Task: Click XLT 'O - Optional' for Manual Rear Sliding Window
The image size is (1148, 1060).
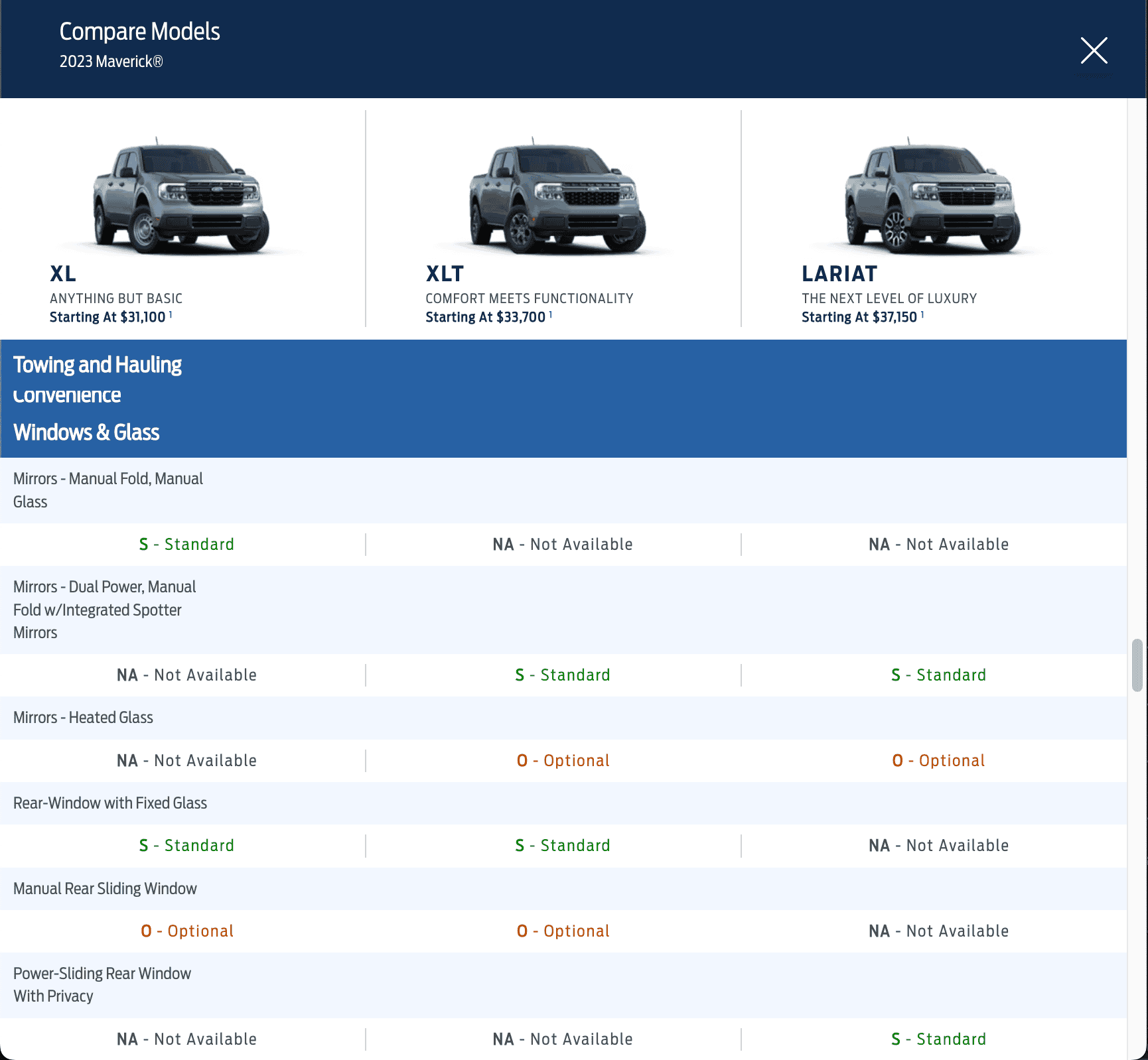Action: [563, 931]
